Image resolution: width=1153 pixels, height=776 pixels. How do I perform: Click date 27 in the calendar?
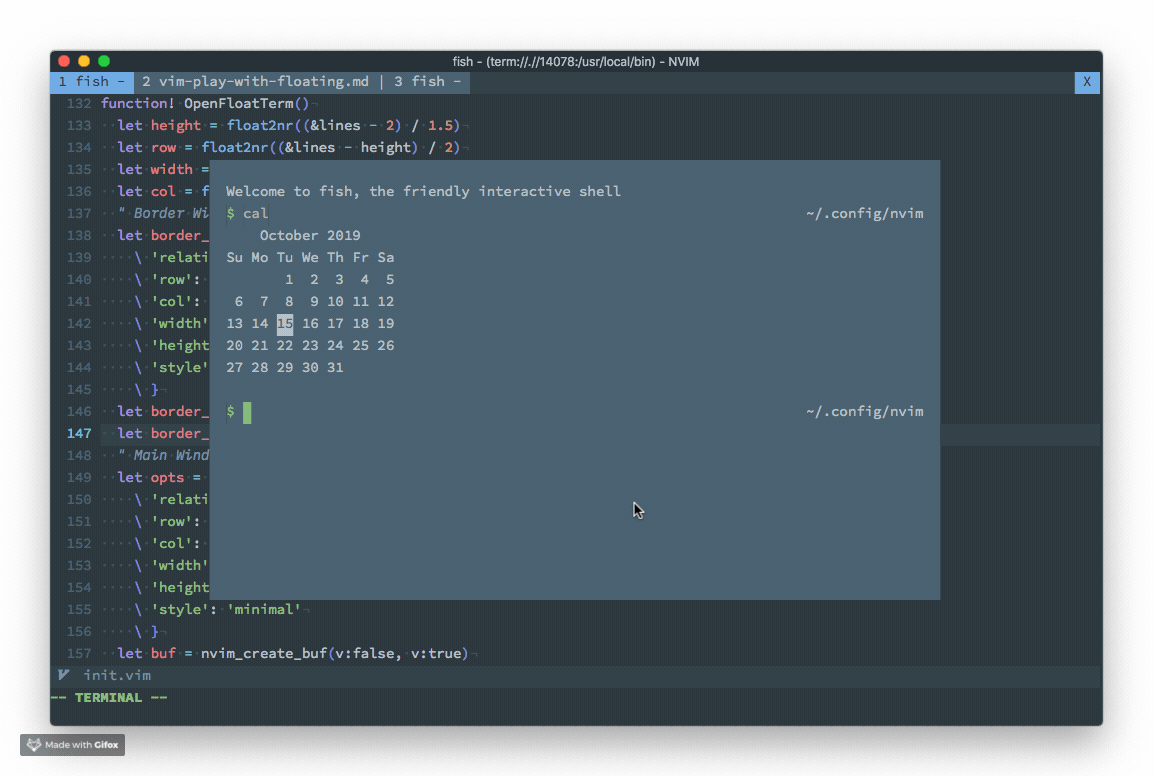tap(235, 367)
